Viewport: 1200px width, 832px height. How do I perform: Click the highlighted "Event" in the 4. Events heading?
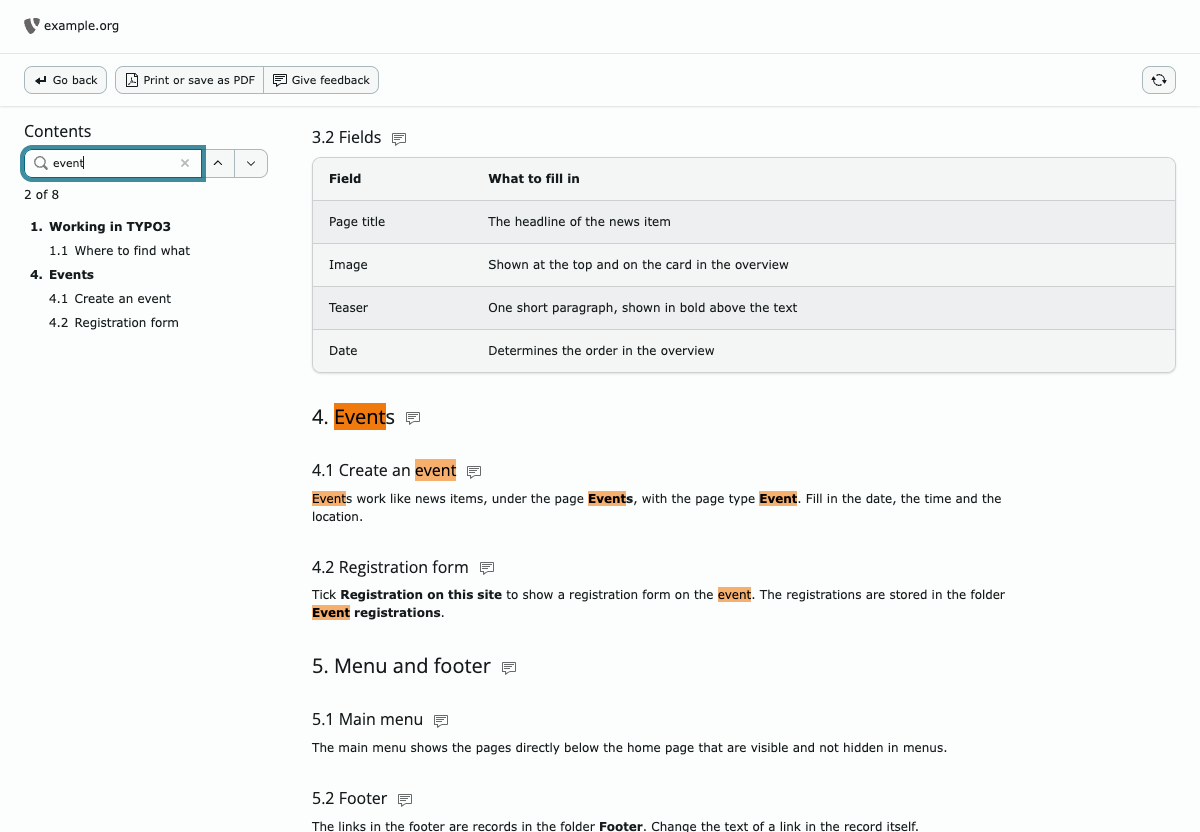[x=360, y=417]
